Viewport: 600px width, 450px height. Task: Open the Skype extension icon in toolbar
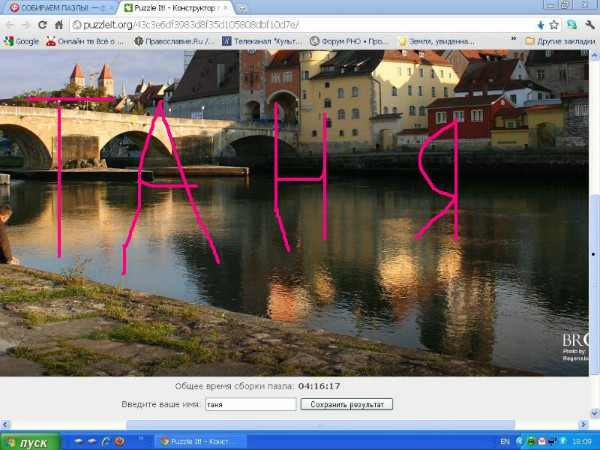coord(571,24)
